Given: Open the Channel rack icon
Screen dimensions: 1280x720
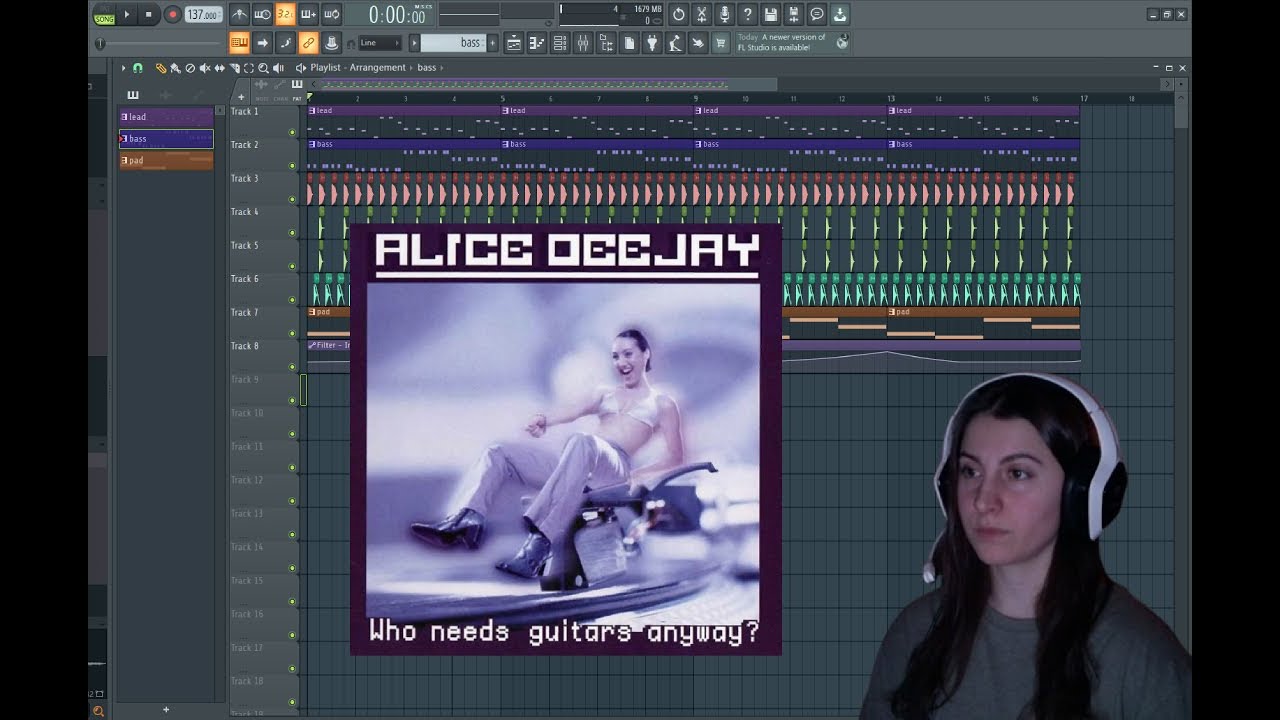Looking at the screenshot, I should click(x=560, y=43).
